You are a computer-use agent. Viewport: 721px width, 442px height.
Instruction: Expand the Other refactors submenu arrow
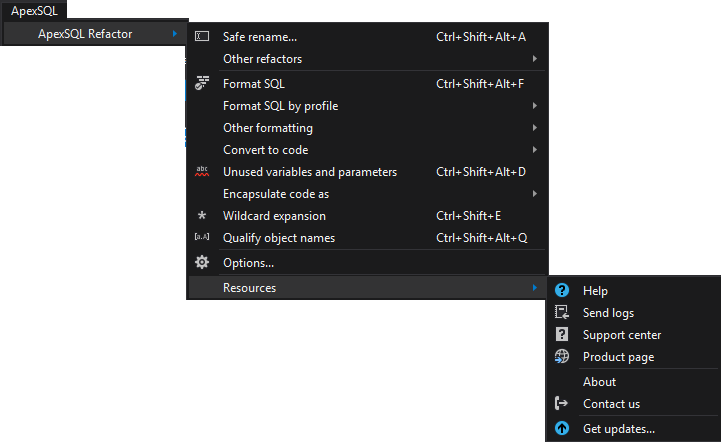(535, 58)
